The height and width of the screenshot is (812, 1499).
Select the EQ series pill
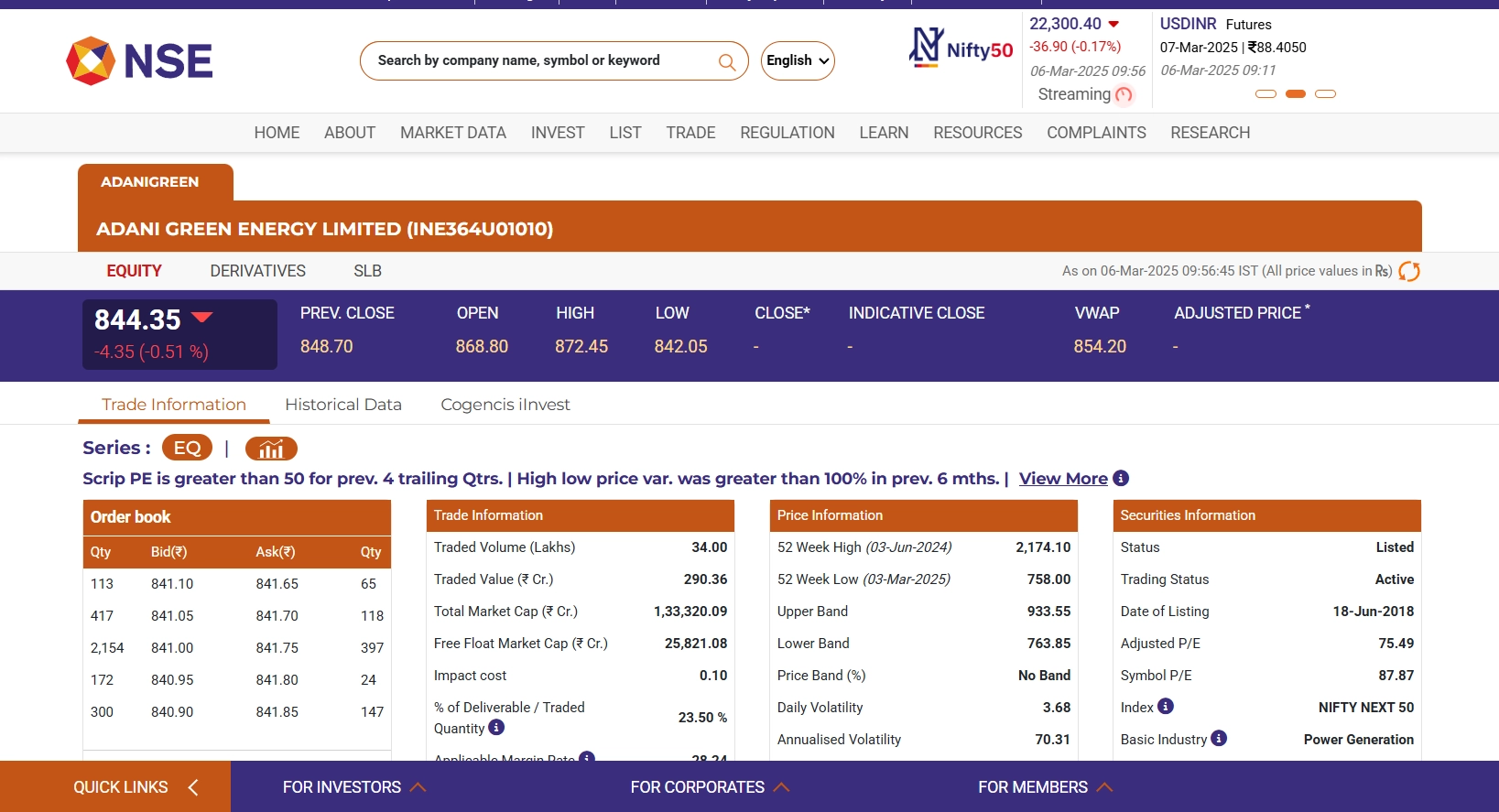187,448
